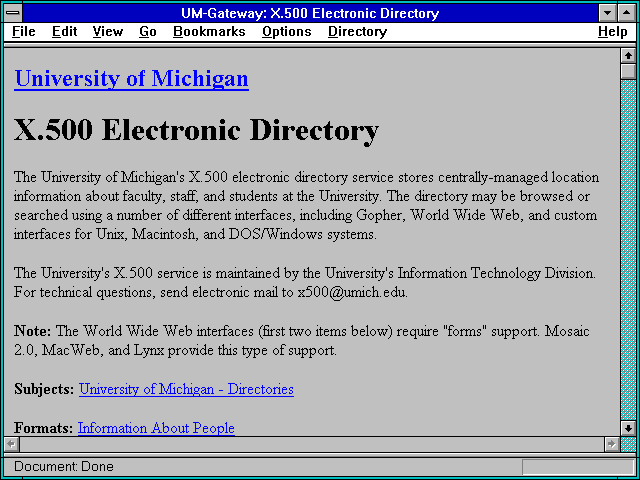The width and height of the screenshot is (640, 480).
Task: Follow the University of Michigan heading link
Action: [131, 78]
